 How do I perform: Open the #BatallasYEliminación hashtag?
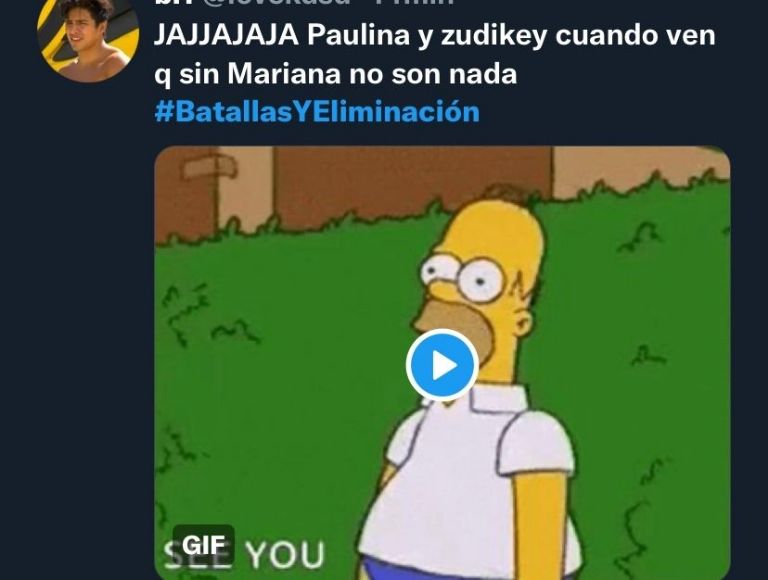pyautogui.click(x=317, y=112)
